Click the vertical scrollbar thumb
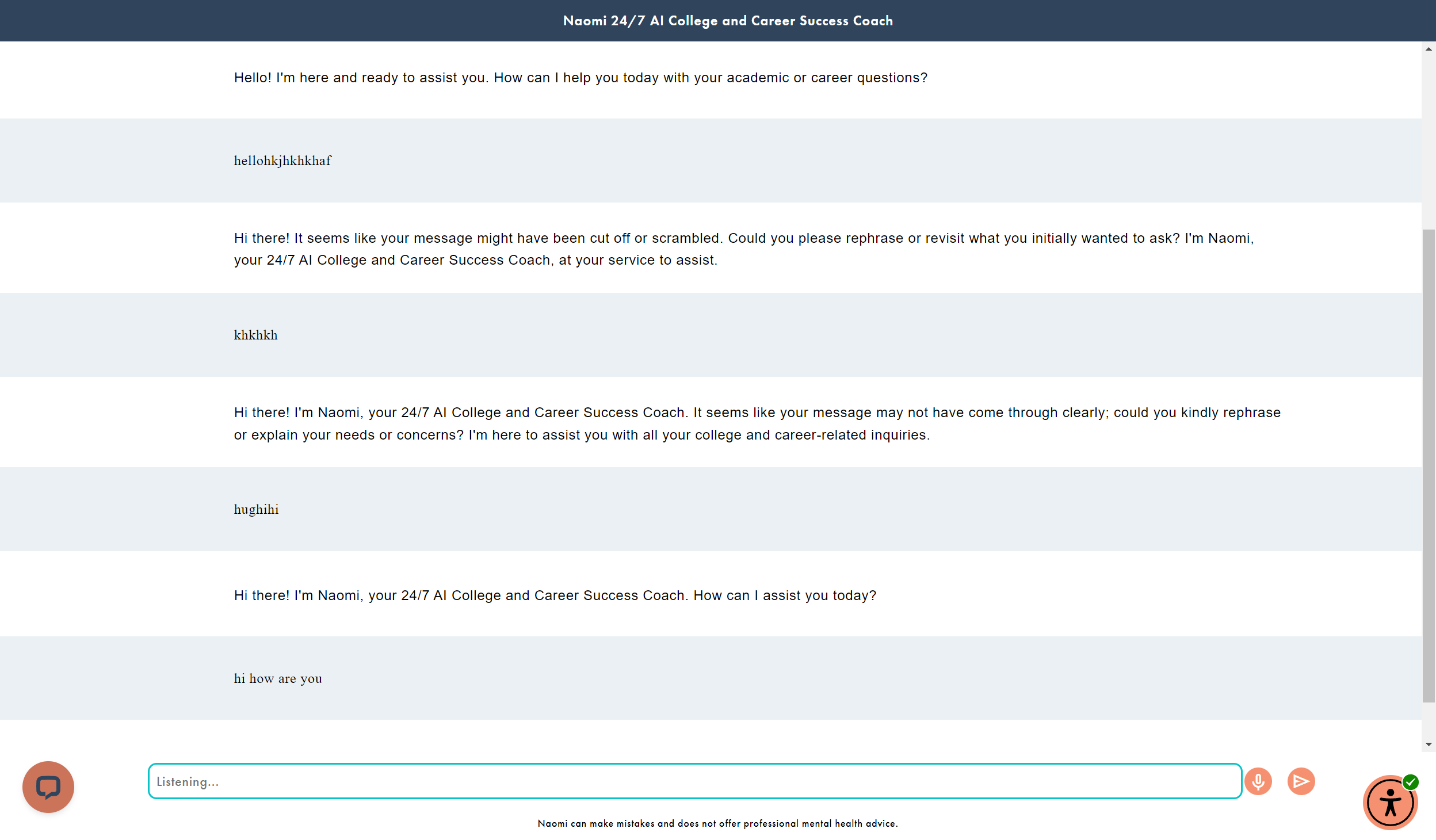Image resolution: width=1436 pixels, height=840 pixels. (x=1429, y=466)
